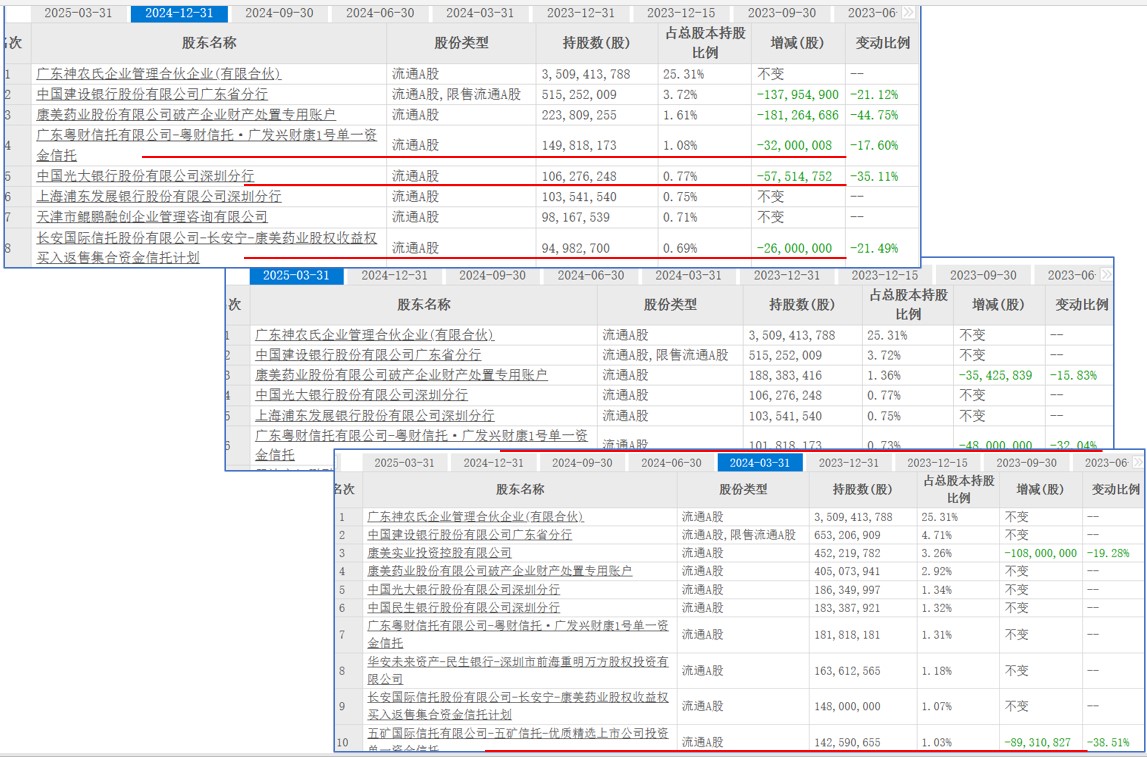Select the -108,000,000 change value
Screen dimensions: 1147x757
pyautogui.click(x=1041, y=553)
